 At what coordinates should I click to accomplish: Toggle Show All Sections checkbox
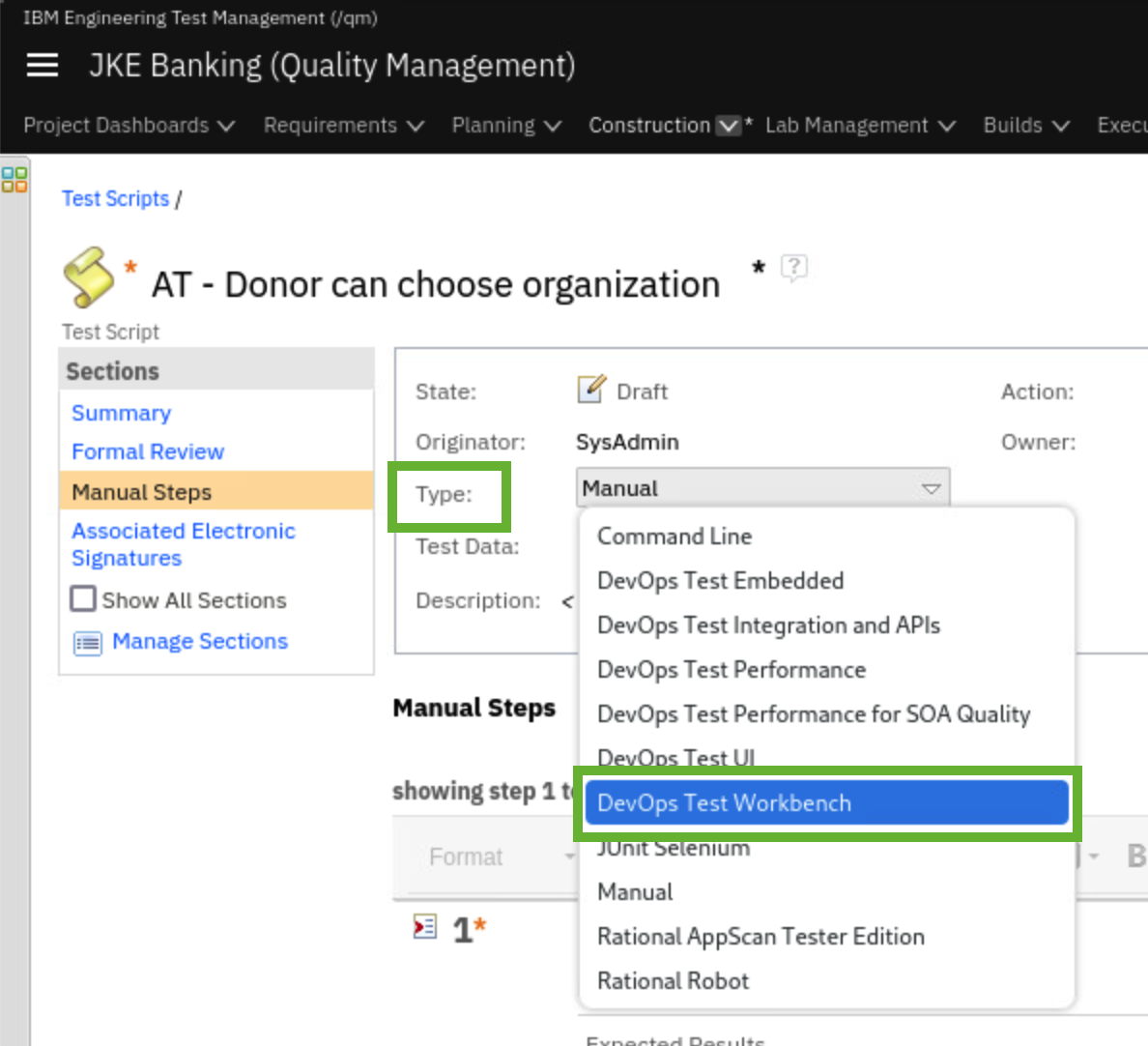pos(83,599)
